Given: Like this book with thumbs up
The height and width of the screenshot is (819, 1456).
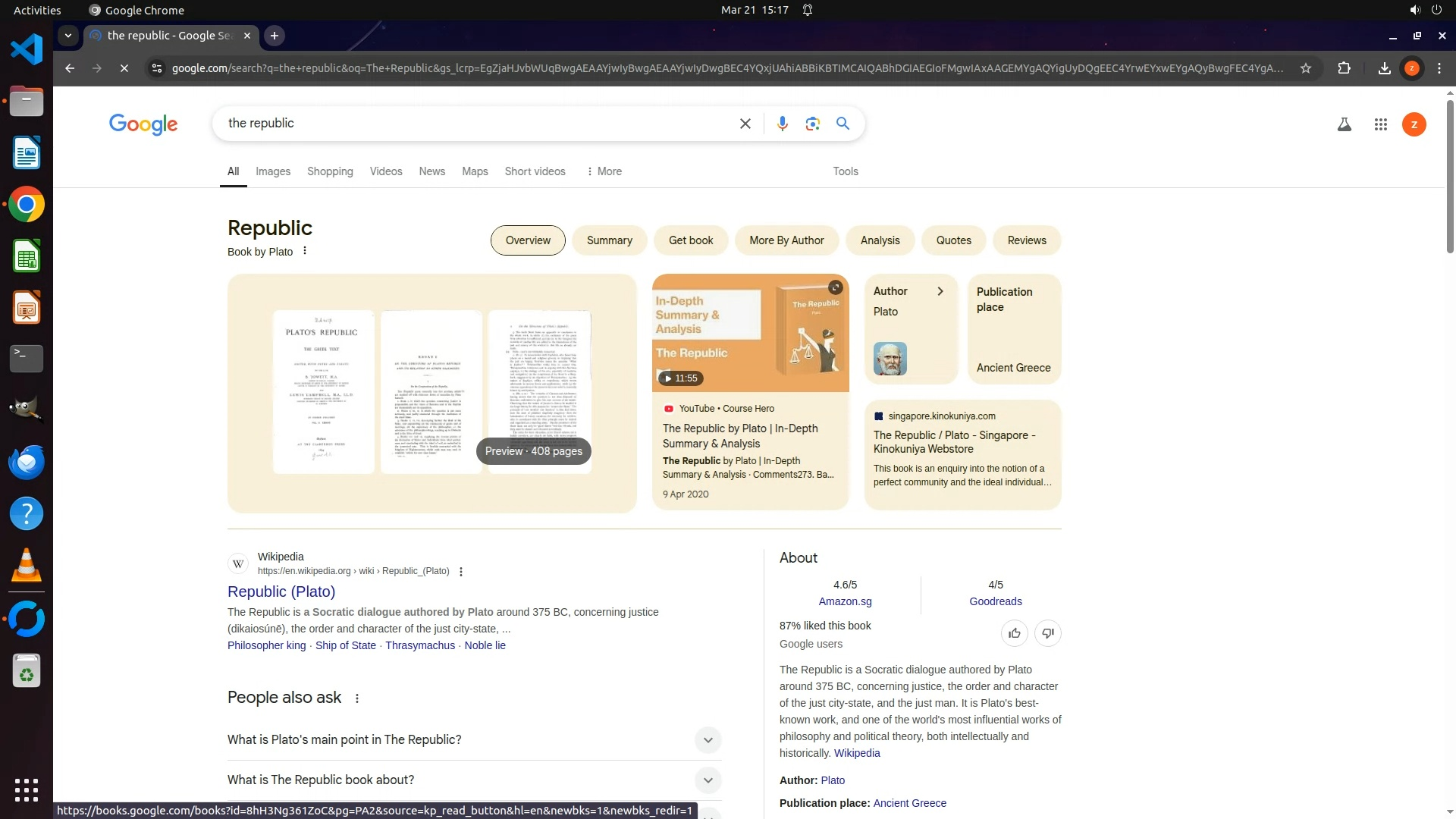Looking at the screenshot, I should point(1014,633).
